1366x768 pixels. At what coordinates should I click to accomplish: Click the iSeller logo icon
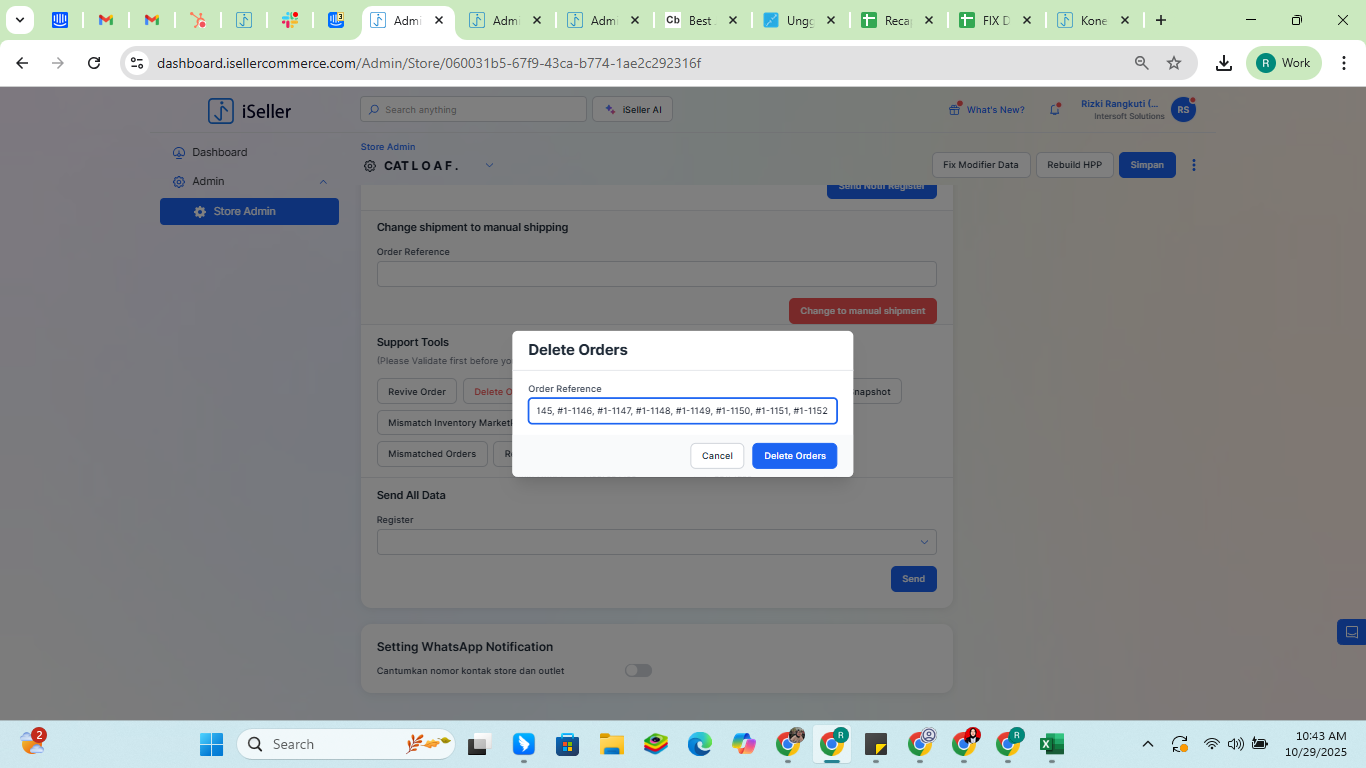[220, 111]
